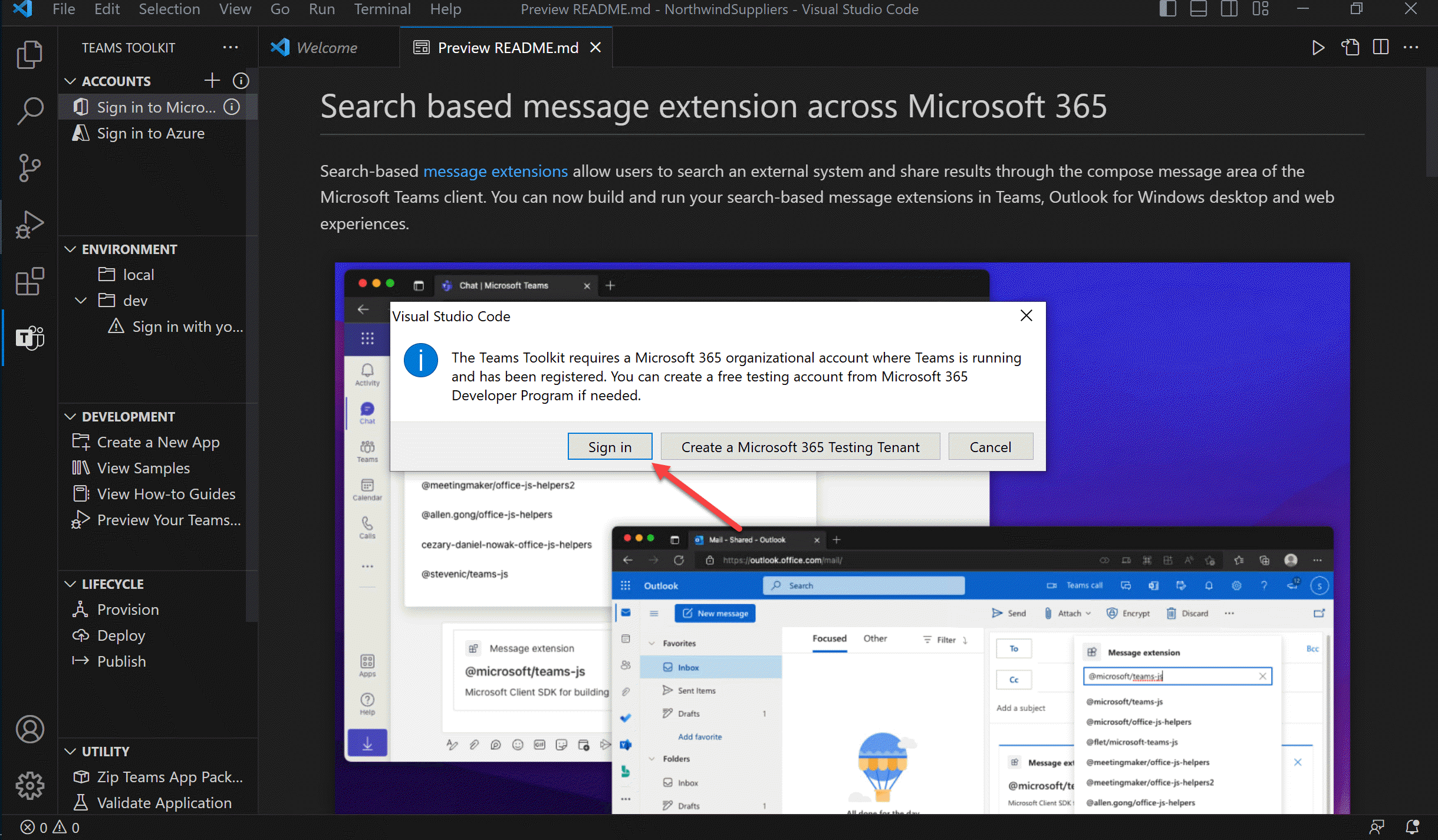Split the editor right

1381,48
